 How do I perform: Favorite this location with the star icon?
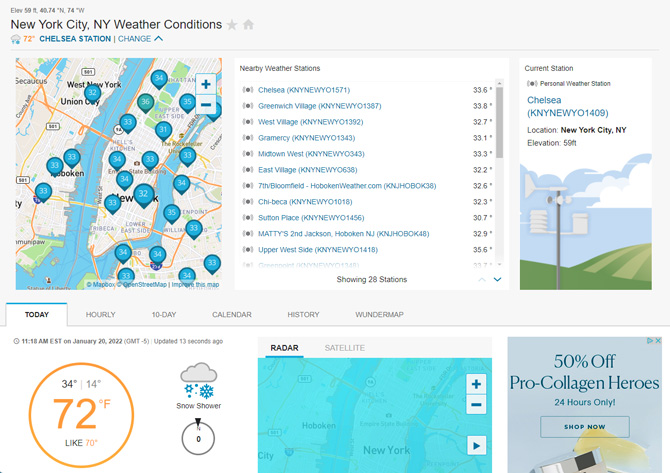pyautogui.click(x=232, y=25)
